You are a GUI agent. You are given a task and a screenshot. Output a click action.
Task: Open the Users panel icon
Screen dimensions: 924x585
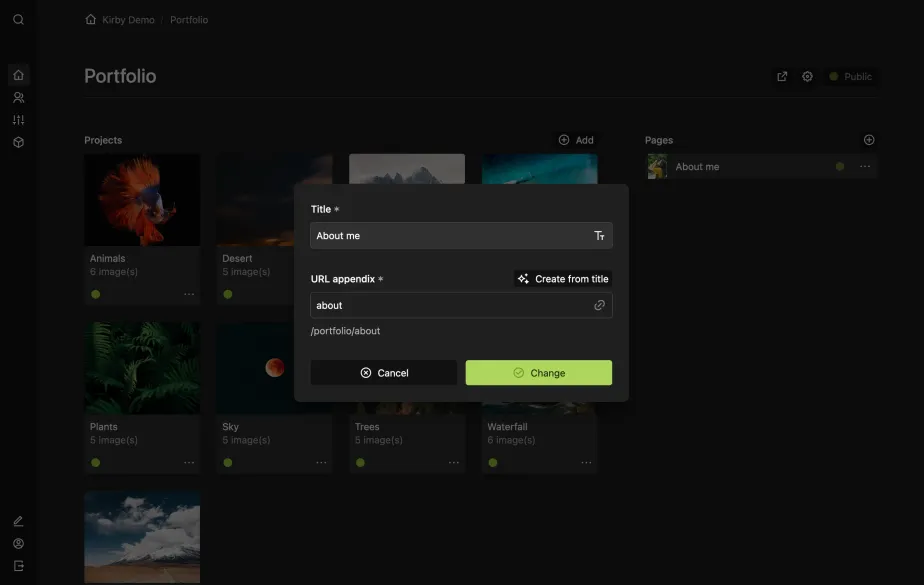click(x=18, y=98)
